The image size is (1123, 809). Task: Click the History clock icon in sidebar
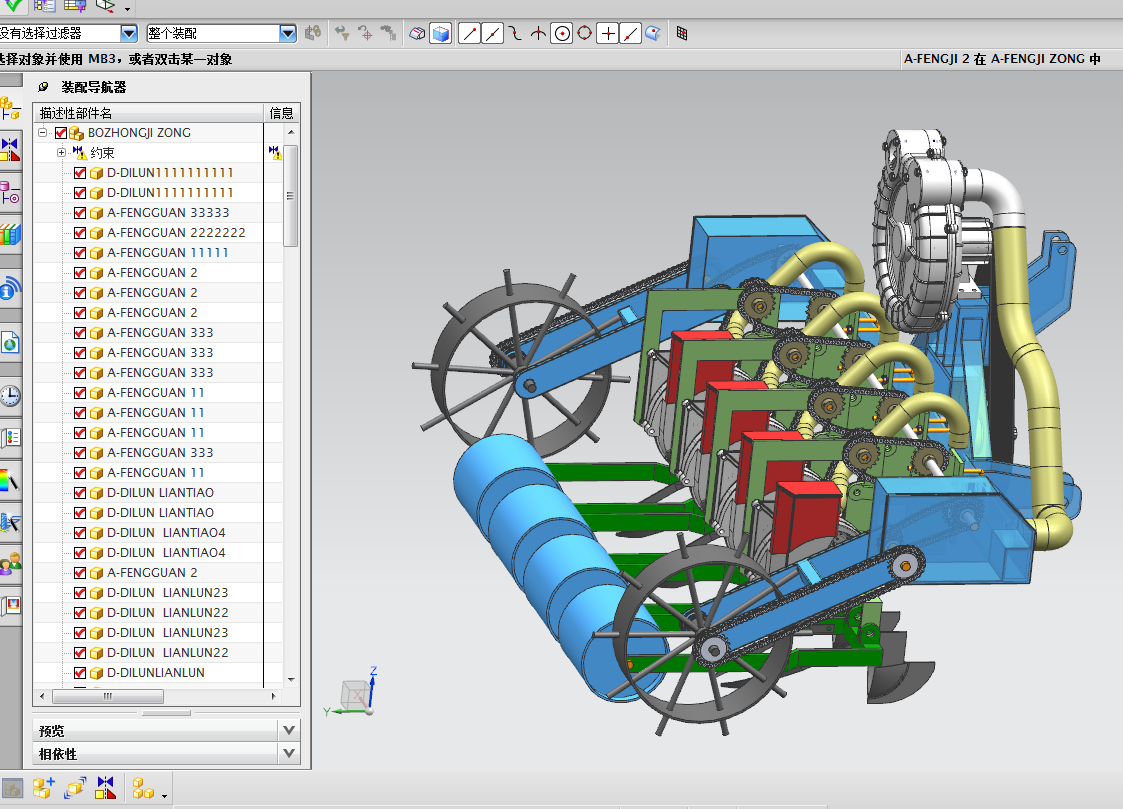[9, 395]
